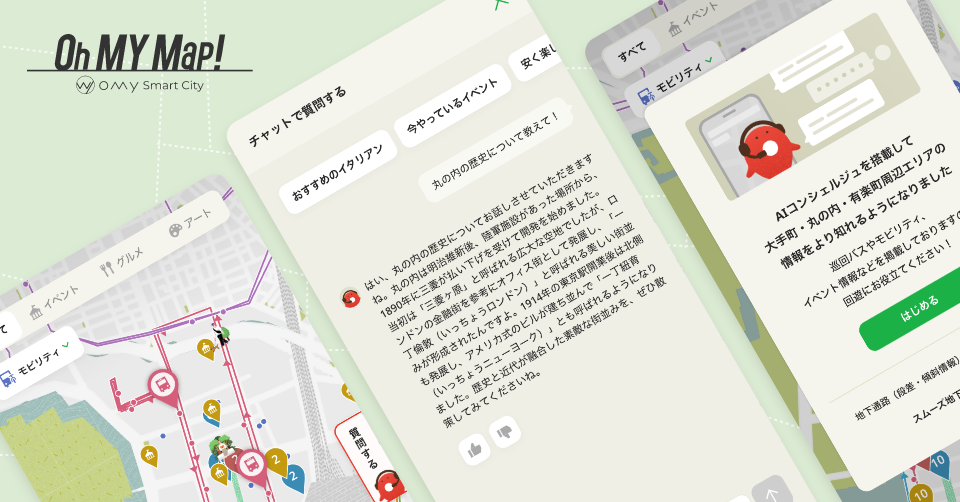This screenshot has width=960, height=502.
Task: Click the Oh MY Map! logo
Action: coord(139,52)
